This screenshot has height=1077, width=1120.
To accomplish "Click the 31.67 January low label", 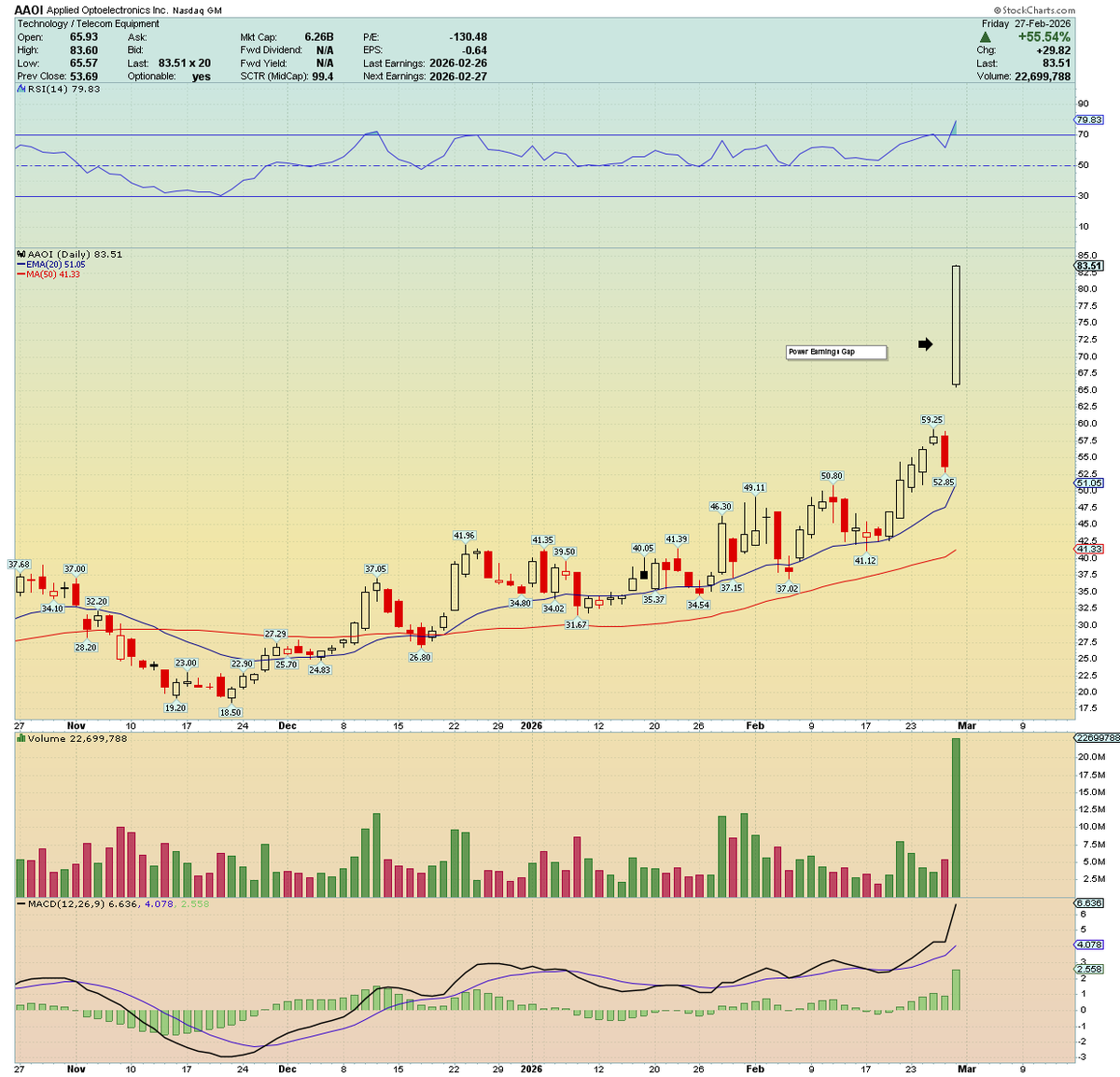I will [576, 624].
